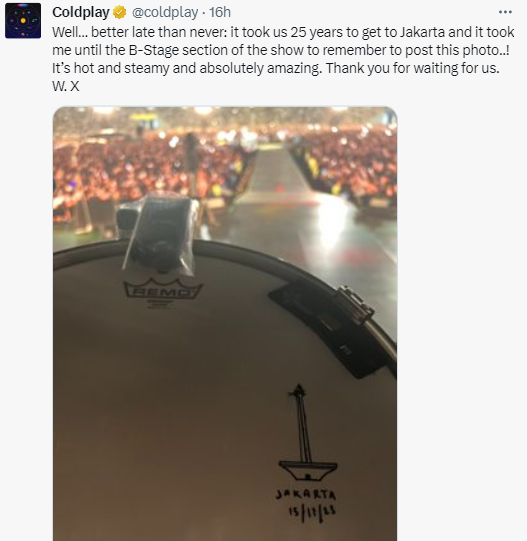Click "Thank you for waiting for us" sentence
Screen dimensions: 527x541
click(413, 68)
